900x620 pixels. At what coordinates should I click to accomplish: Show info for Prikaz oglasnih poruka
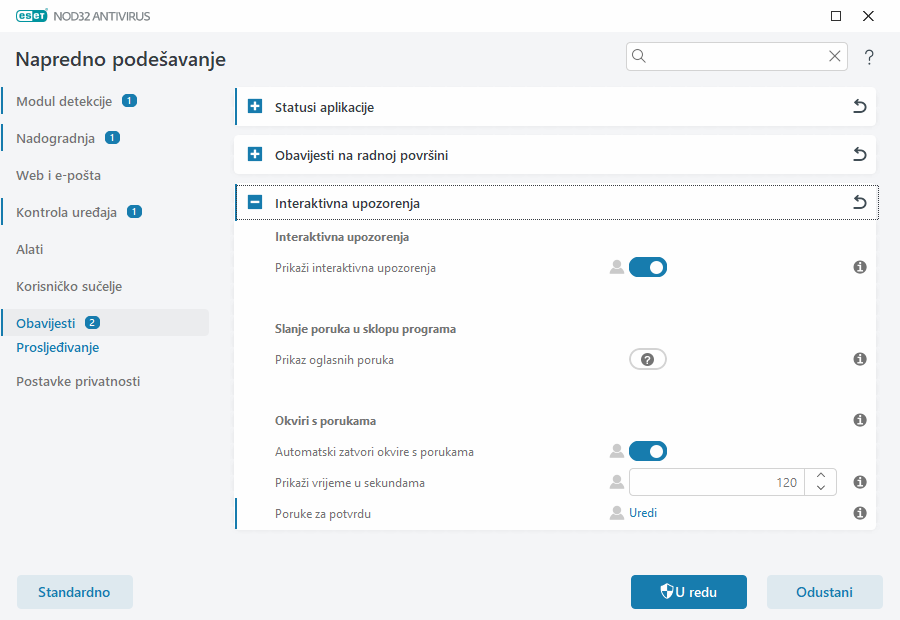coord(859,359)
